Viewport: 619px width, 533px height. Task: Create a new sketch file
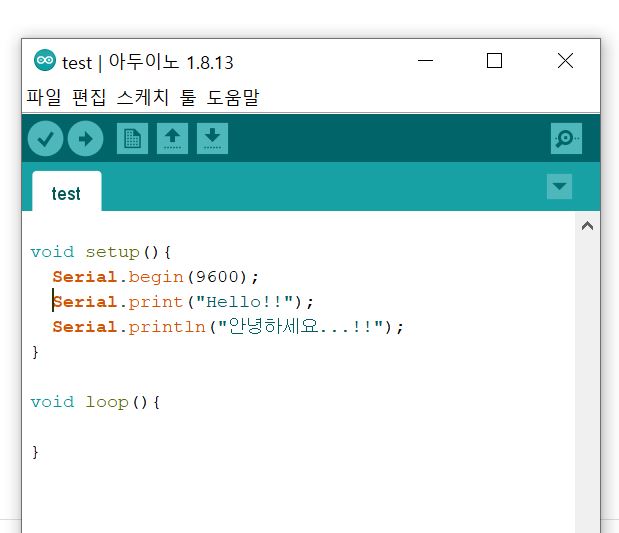coord(133,139)
